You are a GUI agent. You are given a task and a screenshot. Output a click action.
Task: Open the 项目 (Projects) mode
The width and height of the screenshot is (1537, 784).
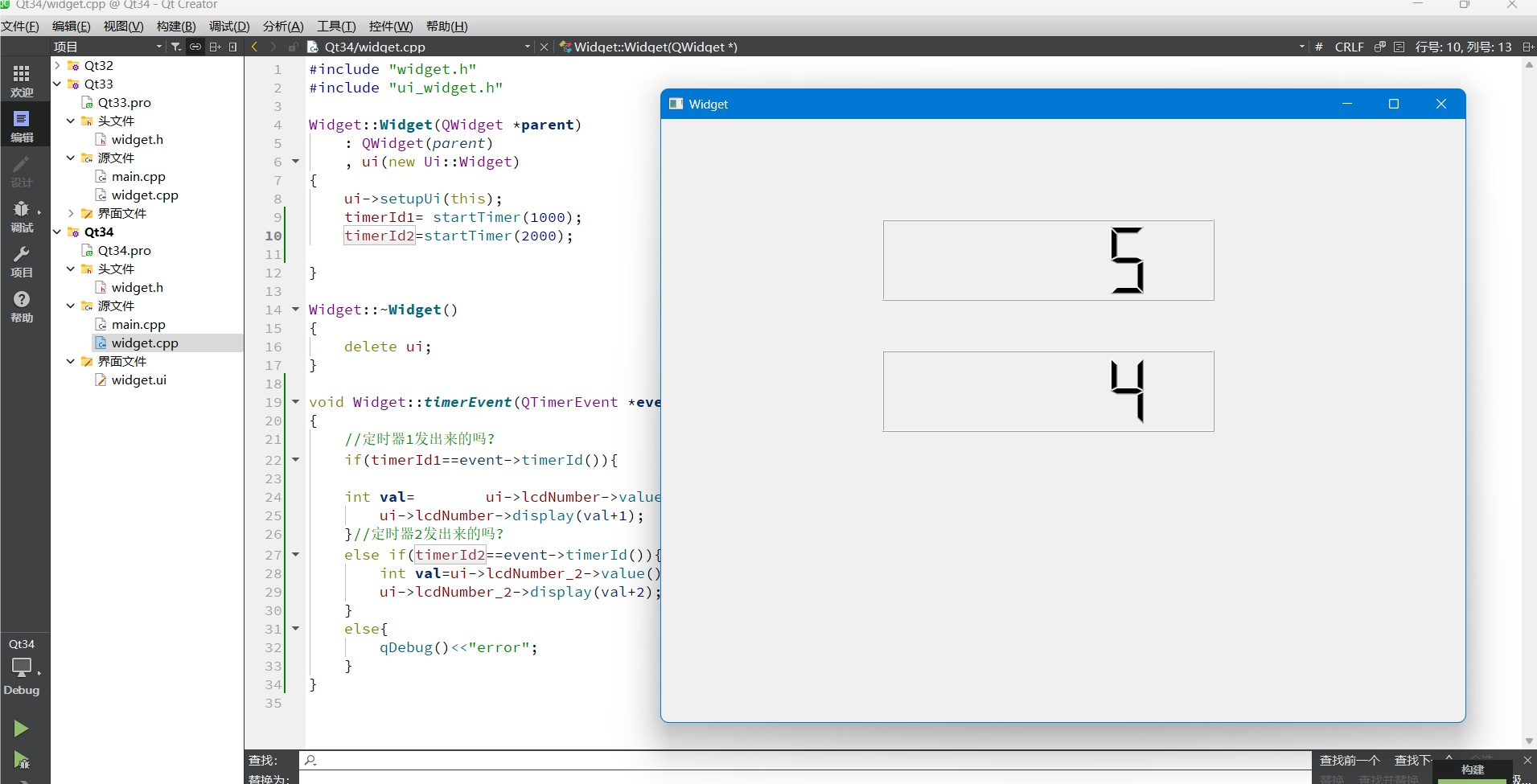point(22,261)
